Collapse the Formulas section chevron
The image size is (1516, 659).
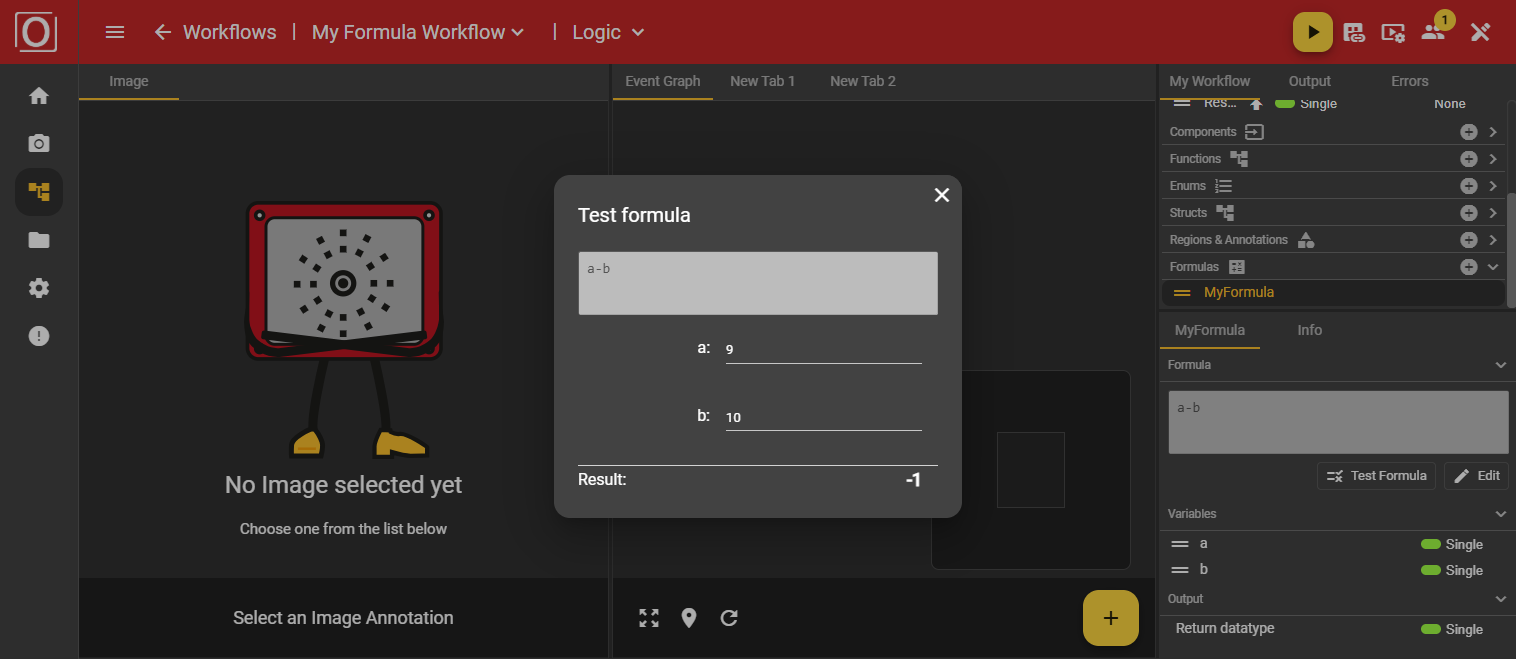point(1493,266)
